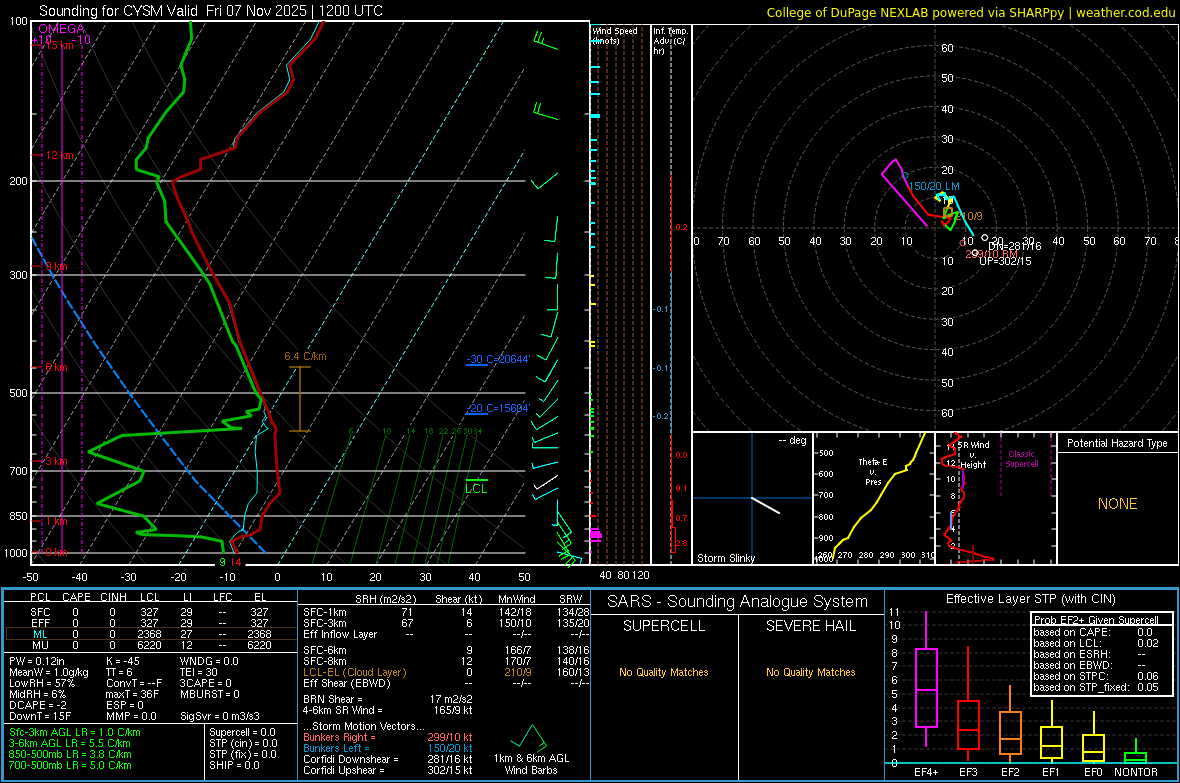Click the 'Classic Supercell' purple label

click(1022, 459)
